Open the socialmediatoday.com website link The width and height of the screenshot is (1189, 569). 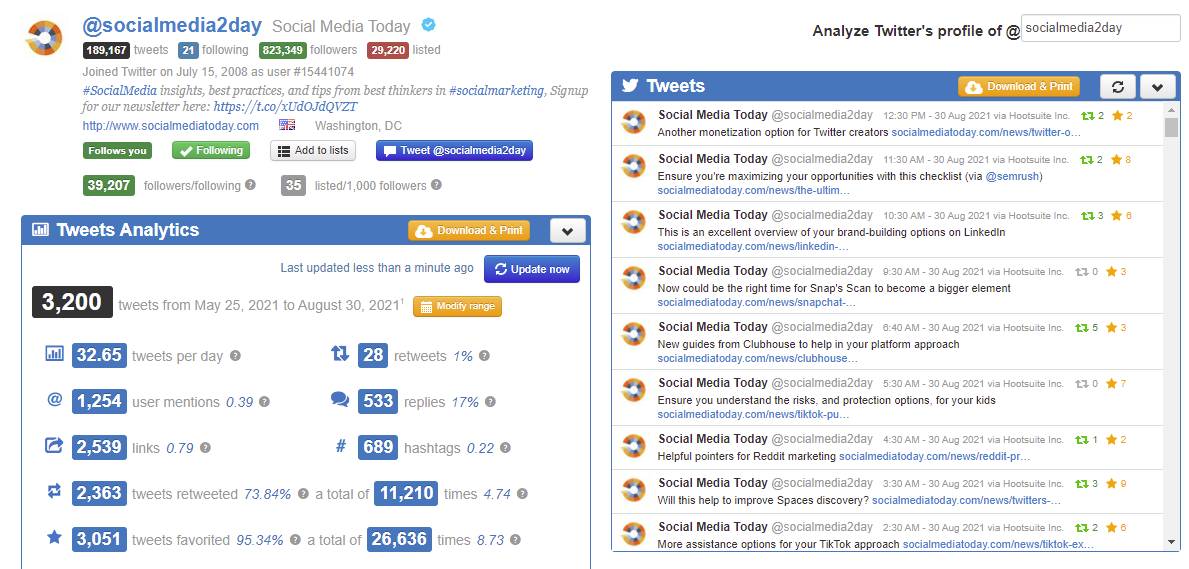pyautogui.click(x=171, y=126)
